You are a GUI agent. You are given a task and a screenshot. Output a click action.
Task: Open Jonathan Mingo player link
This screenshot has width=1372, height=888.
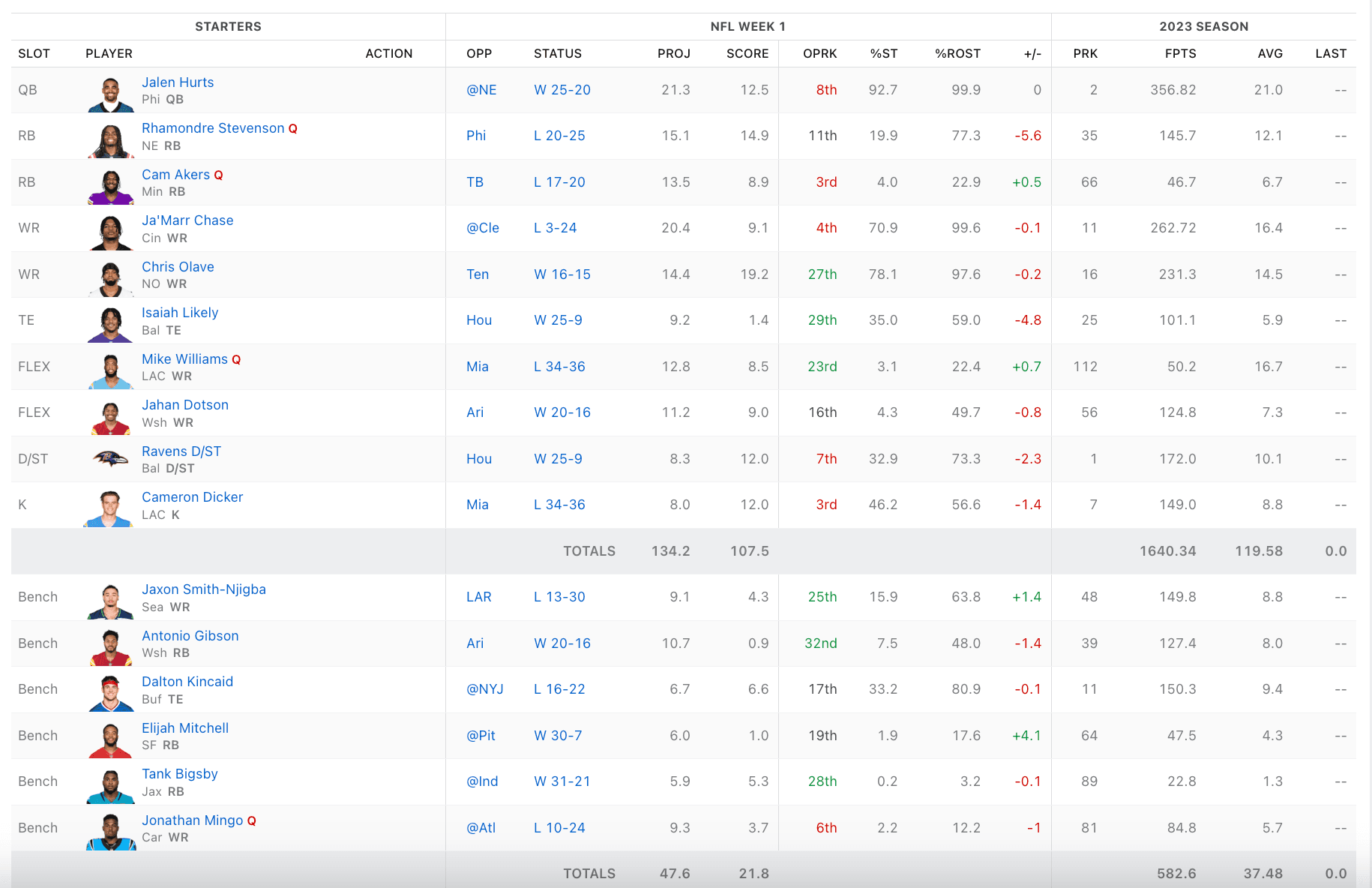[193, 820]
